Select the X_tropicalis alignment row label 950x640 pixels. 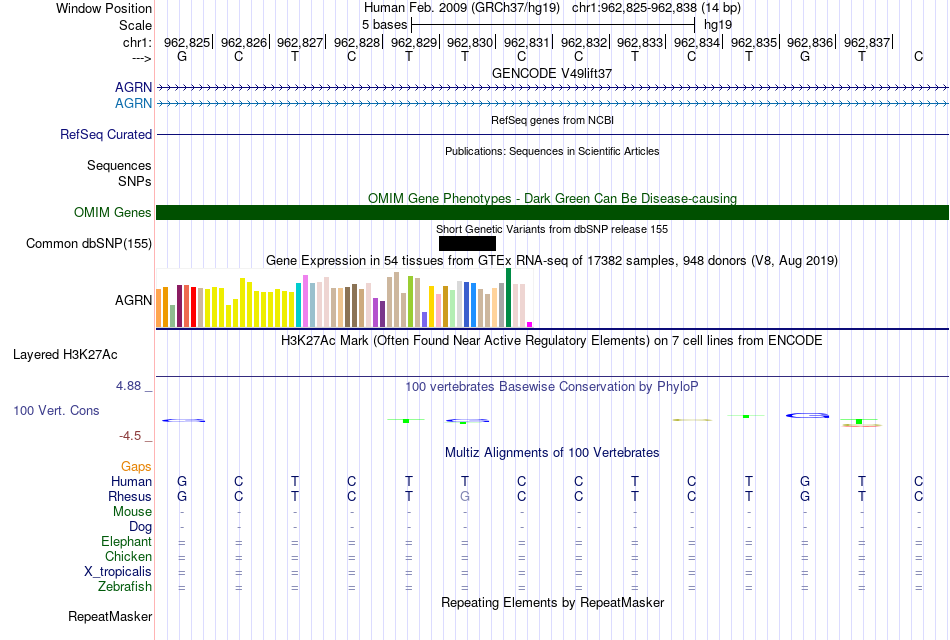click(118, 572)
